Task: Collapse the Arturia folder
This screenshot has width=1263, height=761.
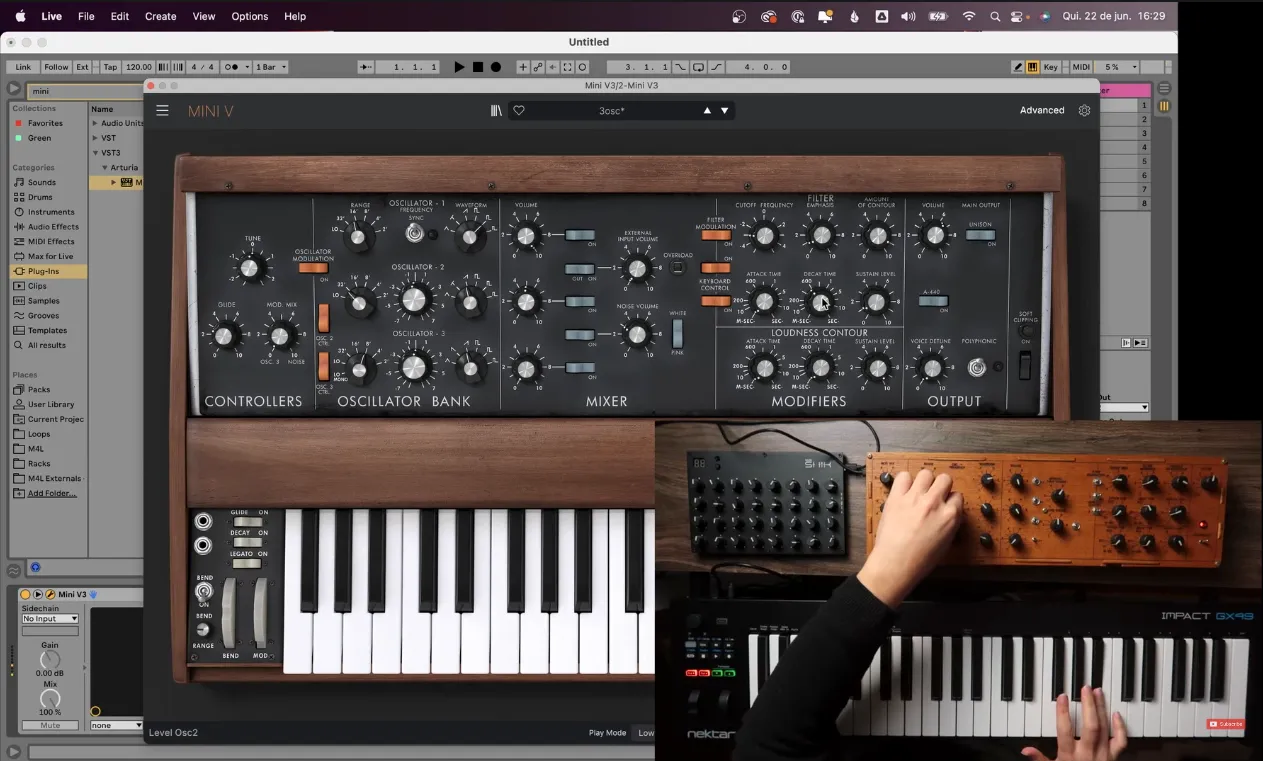Action: [104, 167]
